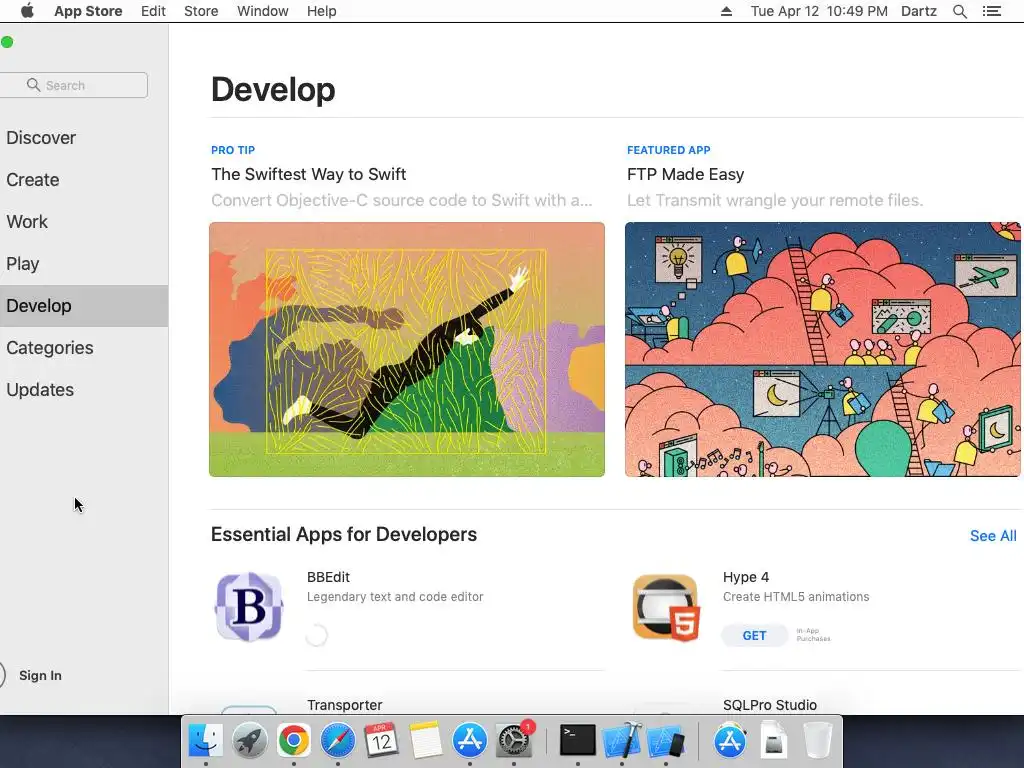Open the Store menu
Image resolution: width=1024 pixels, height=768 pixels.
click(x=200, y=11)
